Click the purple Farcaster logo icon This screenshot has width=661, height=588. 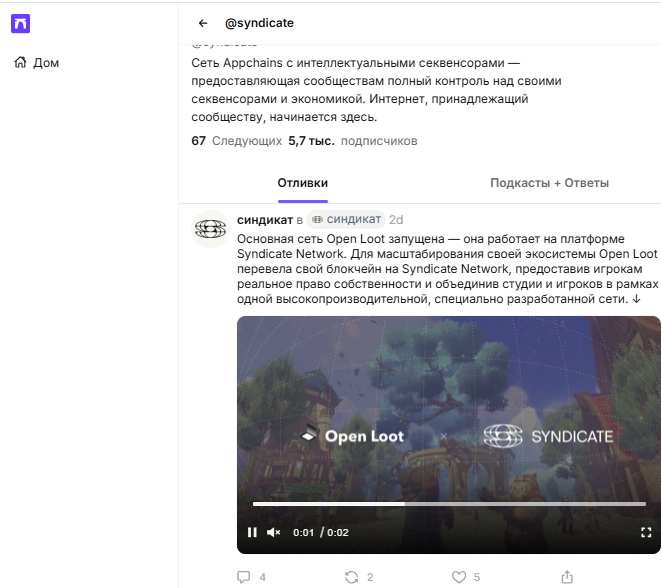pos(20,23)
